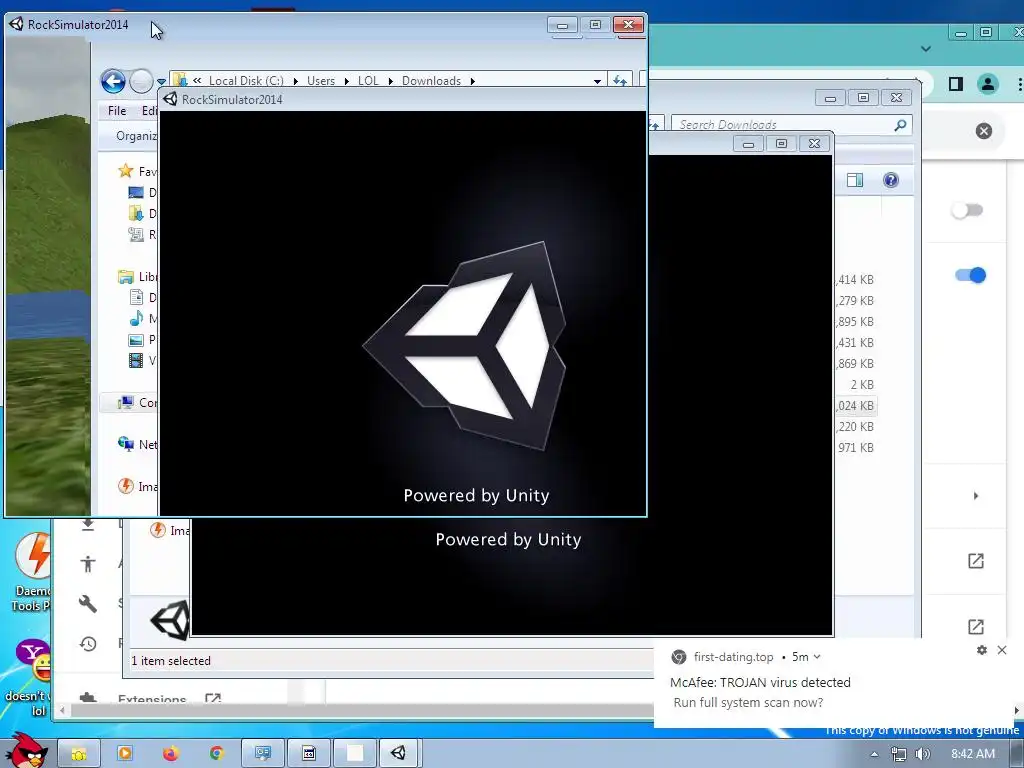
Task: Click the Chrome settings downloads arrow icon
Action: tap(88, 524)
